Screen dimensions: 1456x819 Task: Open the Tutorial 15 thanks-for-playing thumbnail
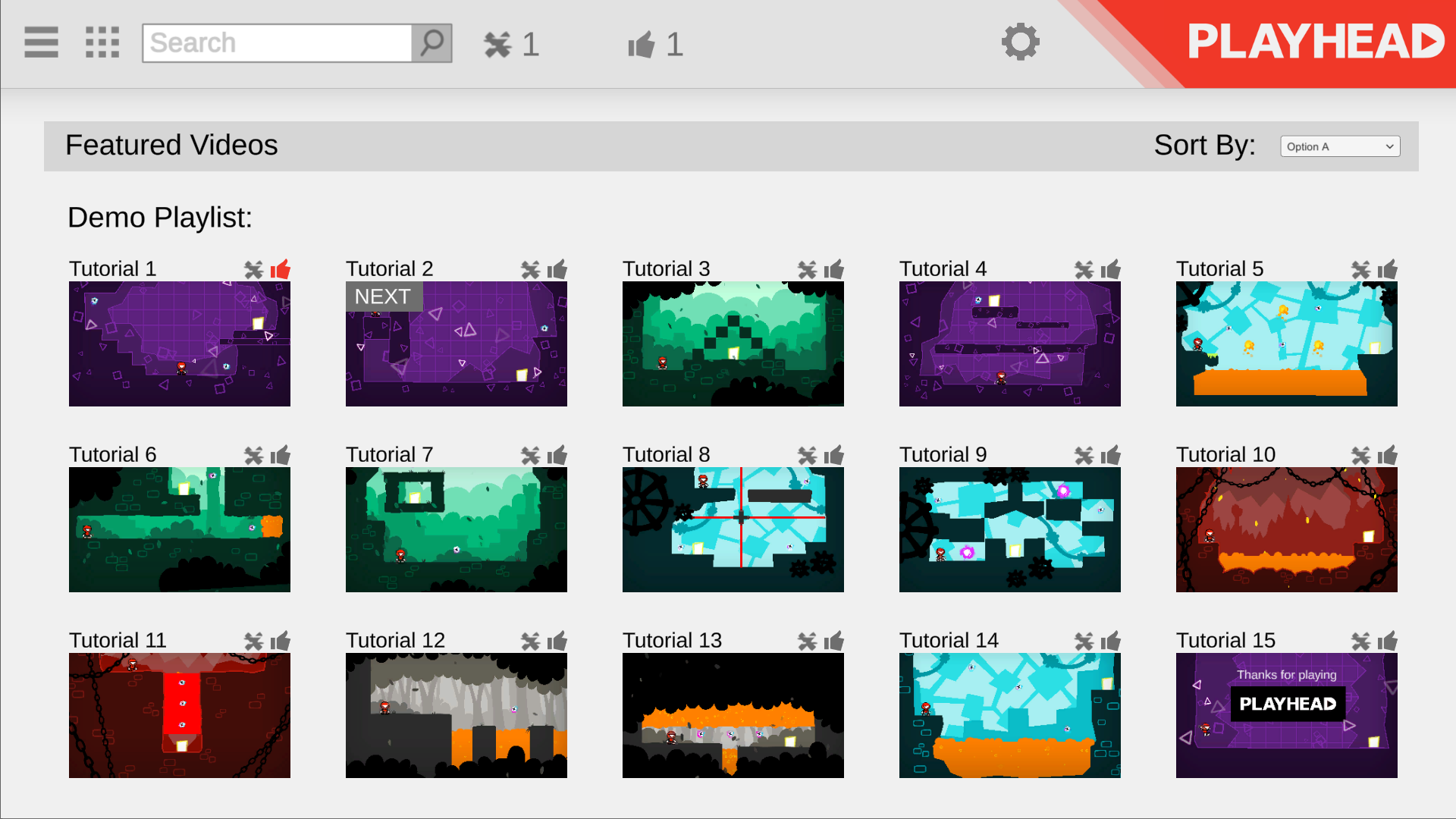1286,715
